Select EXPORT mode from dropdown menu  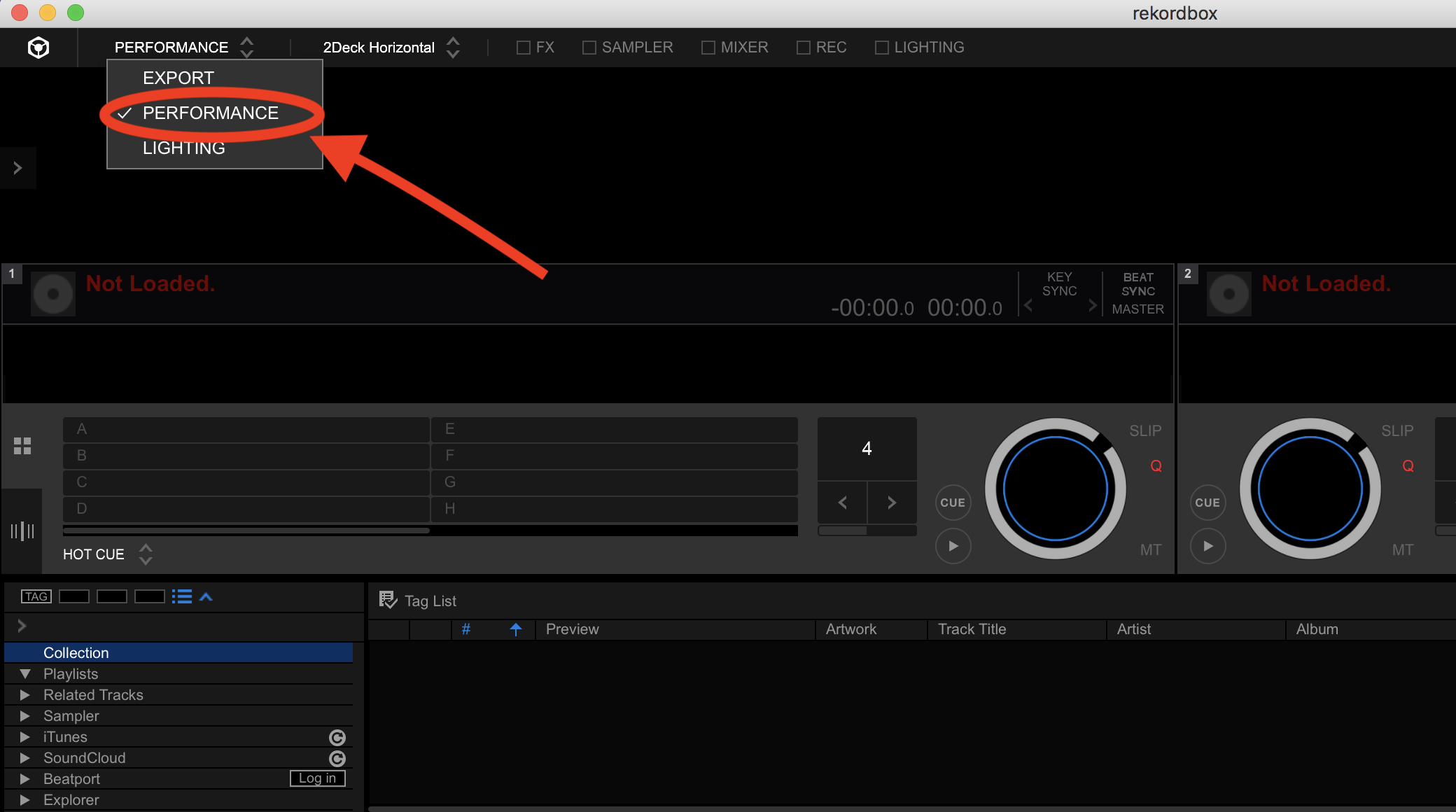click(178, 77)
